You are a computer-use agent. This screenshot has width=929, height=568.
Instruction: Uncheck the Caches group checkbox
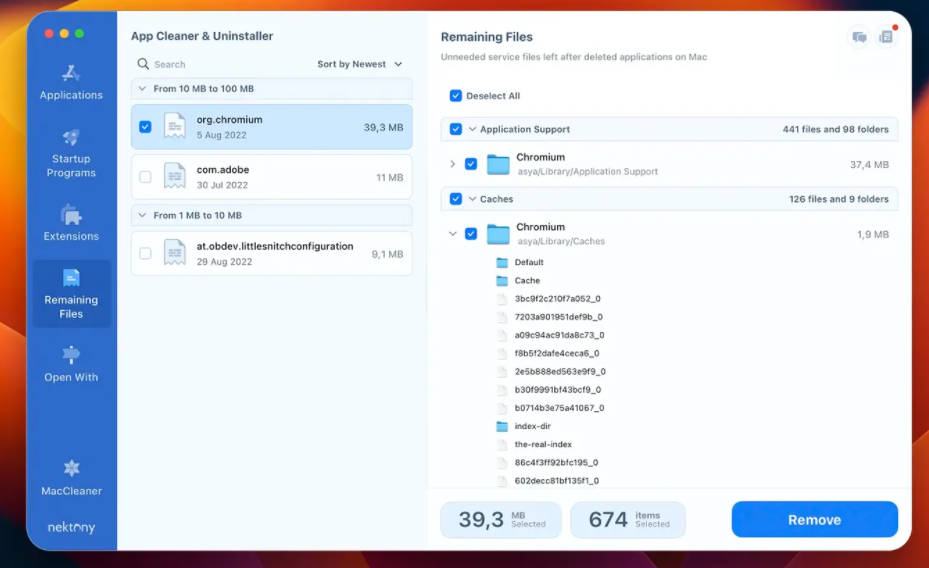coord(456,199)
